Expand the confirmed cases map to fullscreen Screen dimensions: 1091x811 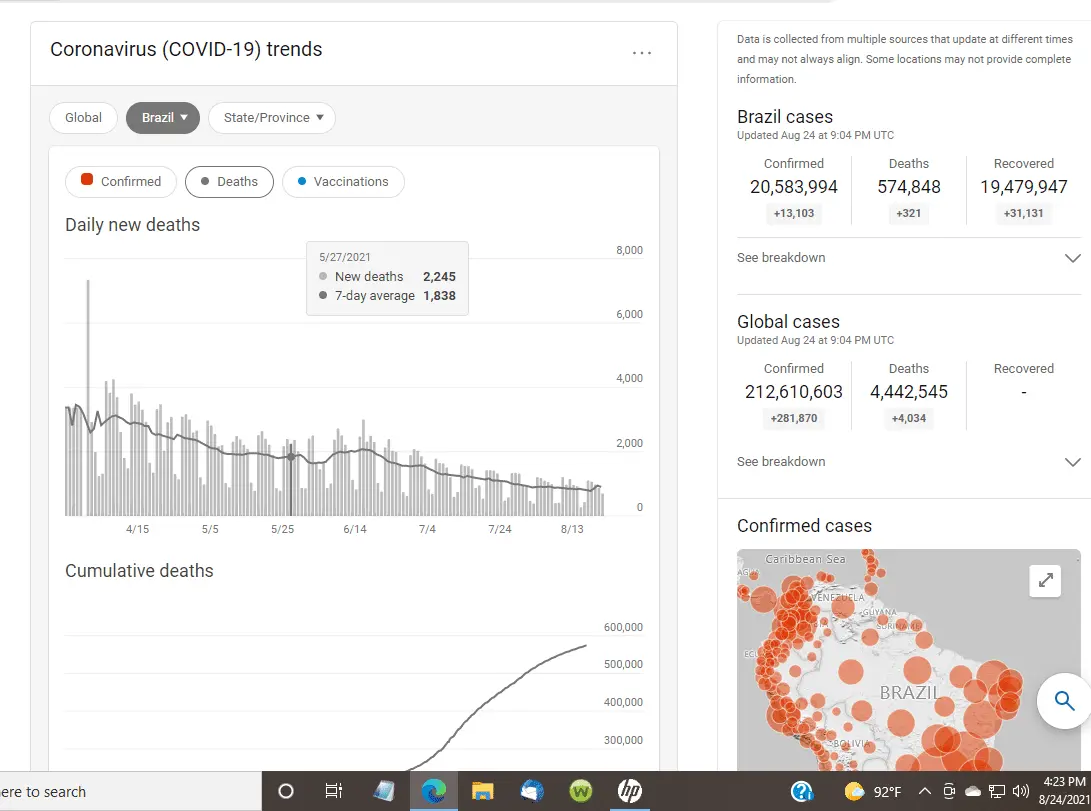pos(1045,580)
